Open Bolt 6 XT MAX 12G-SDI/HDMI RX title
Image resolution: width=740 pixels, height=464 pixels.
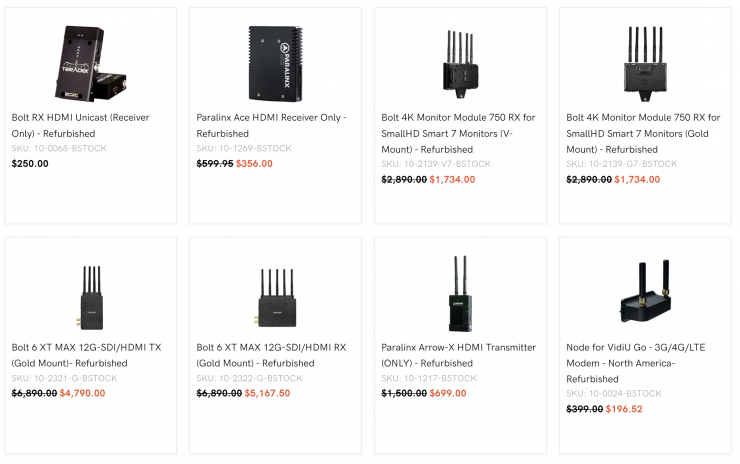pyautogui.click(x=272, y=355)
